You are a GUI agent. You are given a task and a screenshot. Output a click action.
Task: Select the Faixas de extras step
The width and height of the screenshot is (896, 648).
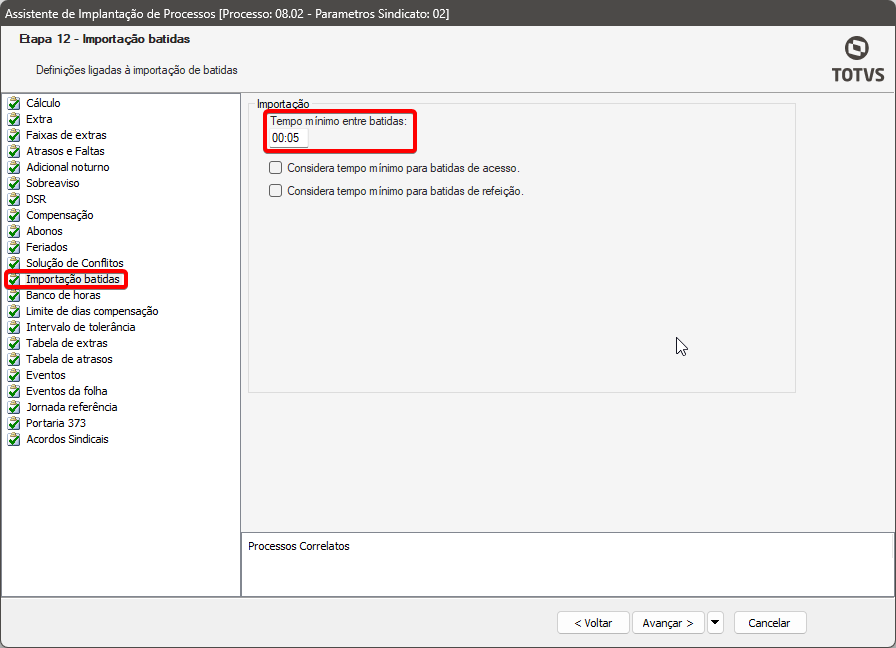66,135
